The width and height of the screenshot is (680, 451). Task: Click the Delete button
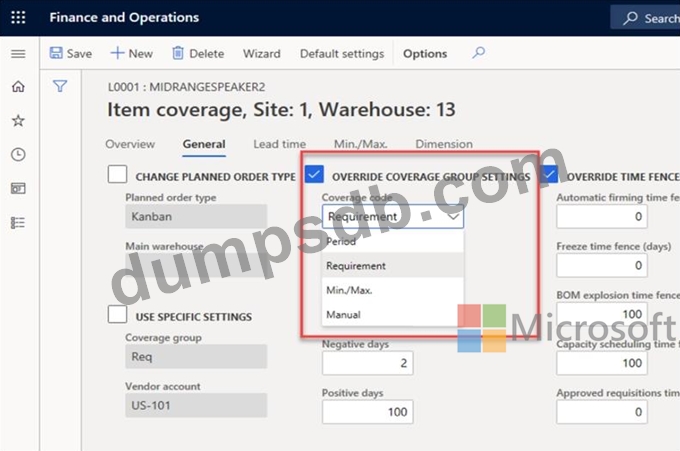click(198, 54)
